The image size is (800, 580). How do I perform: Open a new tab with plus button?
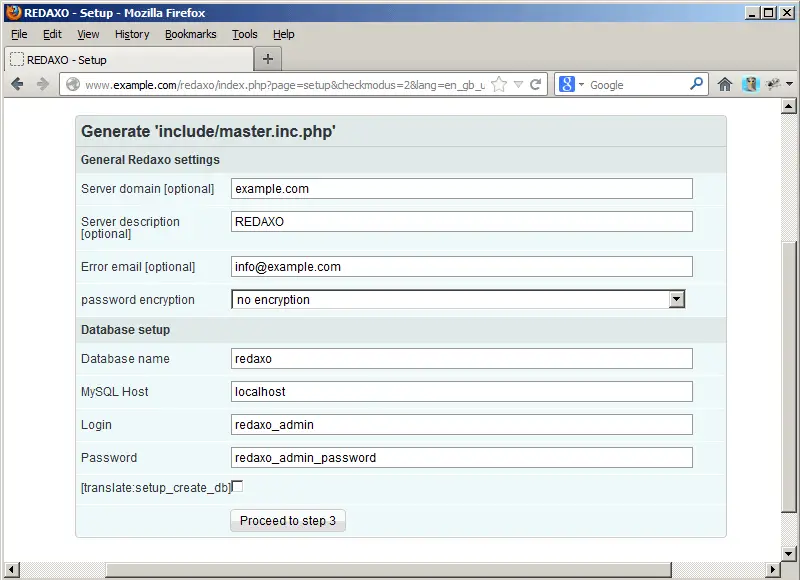(268, 59)
